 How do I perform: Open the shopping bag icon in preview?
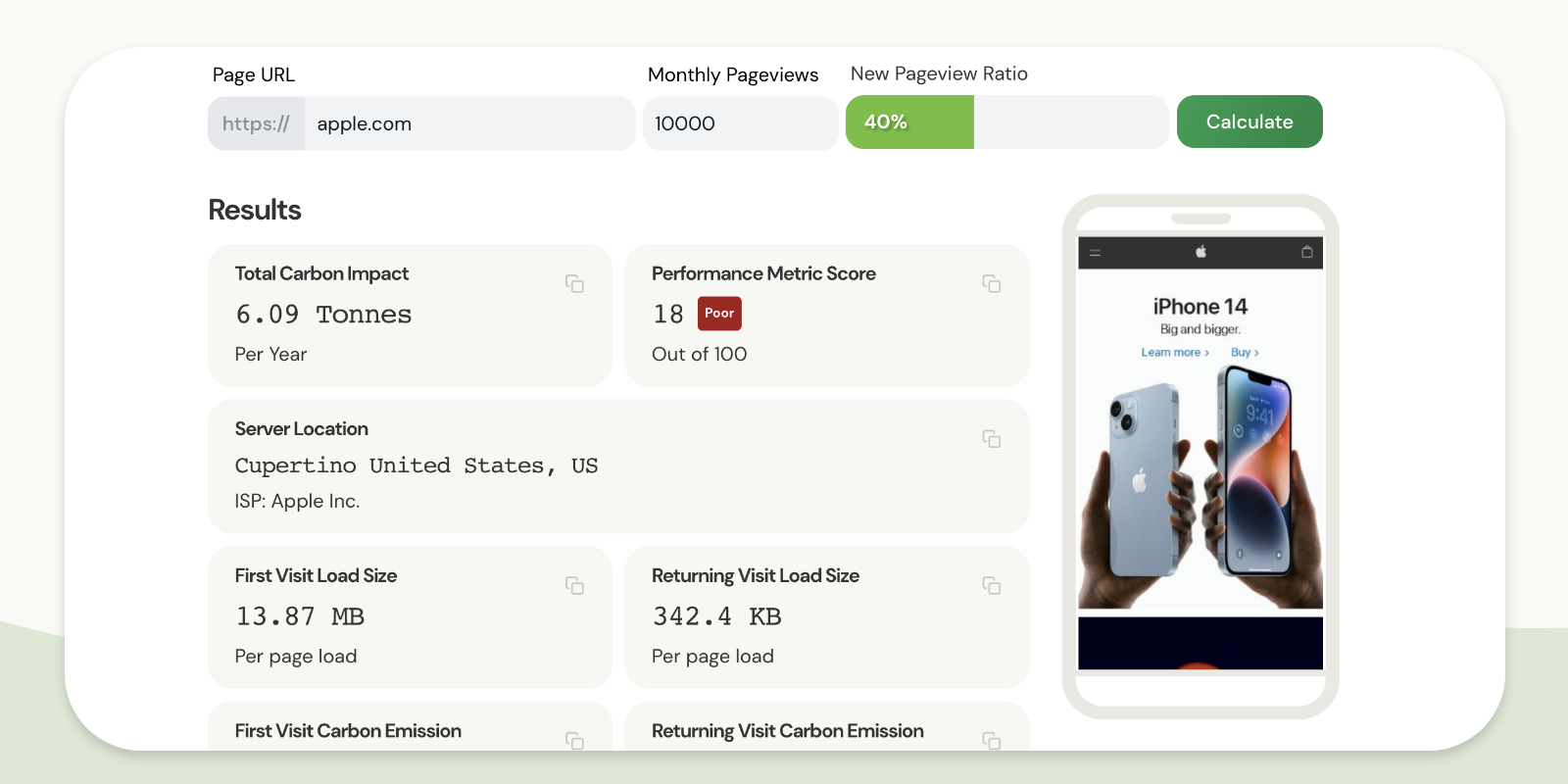(1306, 252)
